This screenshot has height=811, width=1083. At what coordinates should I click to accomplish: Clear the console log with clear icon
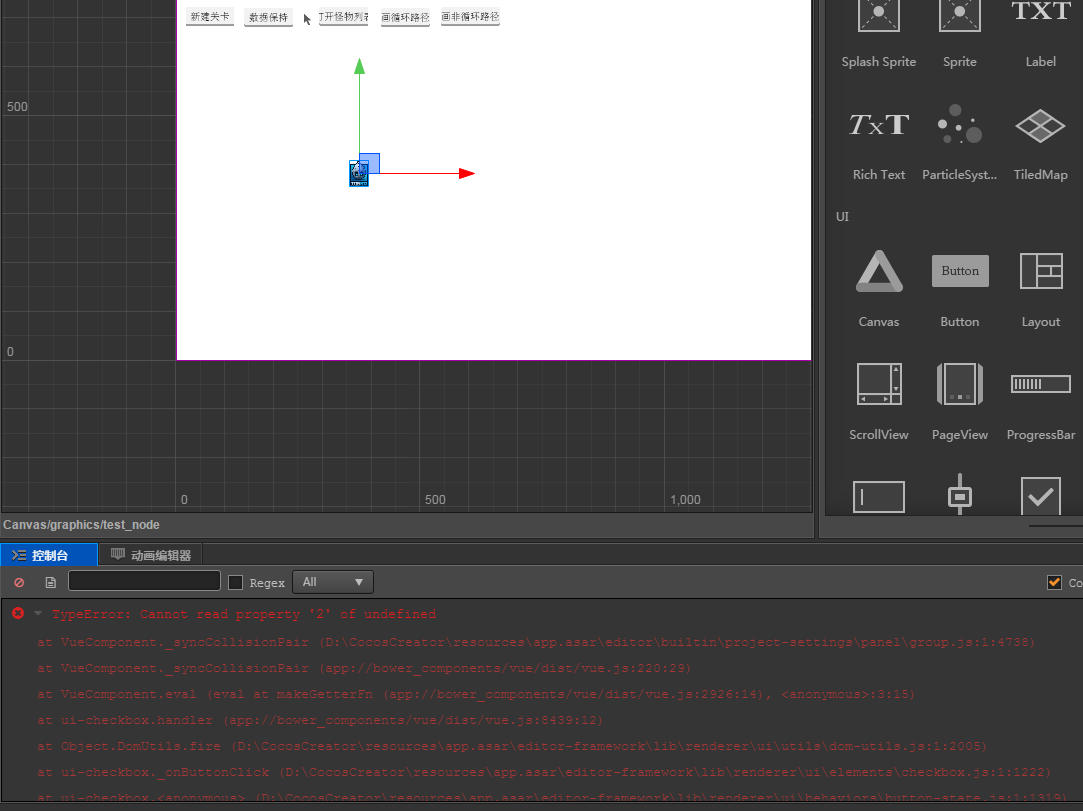pos(19,582)
